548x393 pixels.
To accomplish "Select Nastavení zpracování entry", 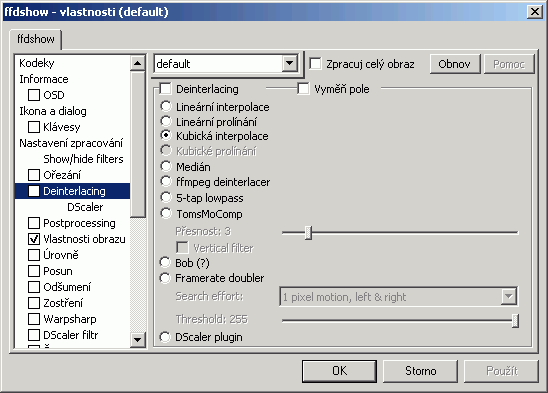I will tap(71, 143).
